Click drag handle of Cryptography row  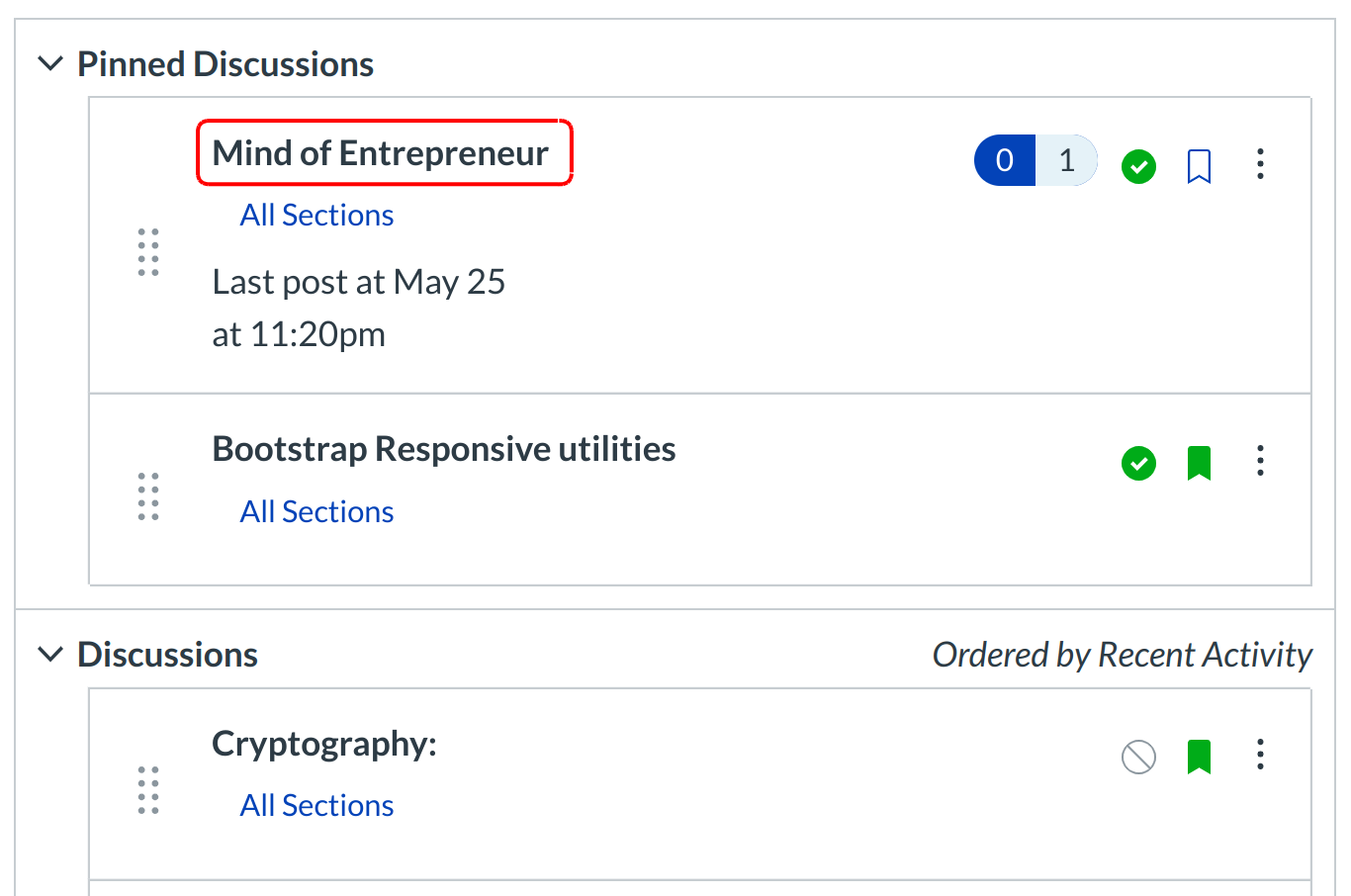pyautogui.click(x=148, y=790)
